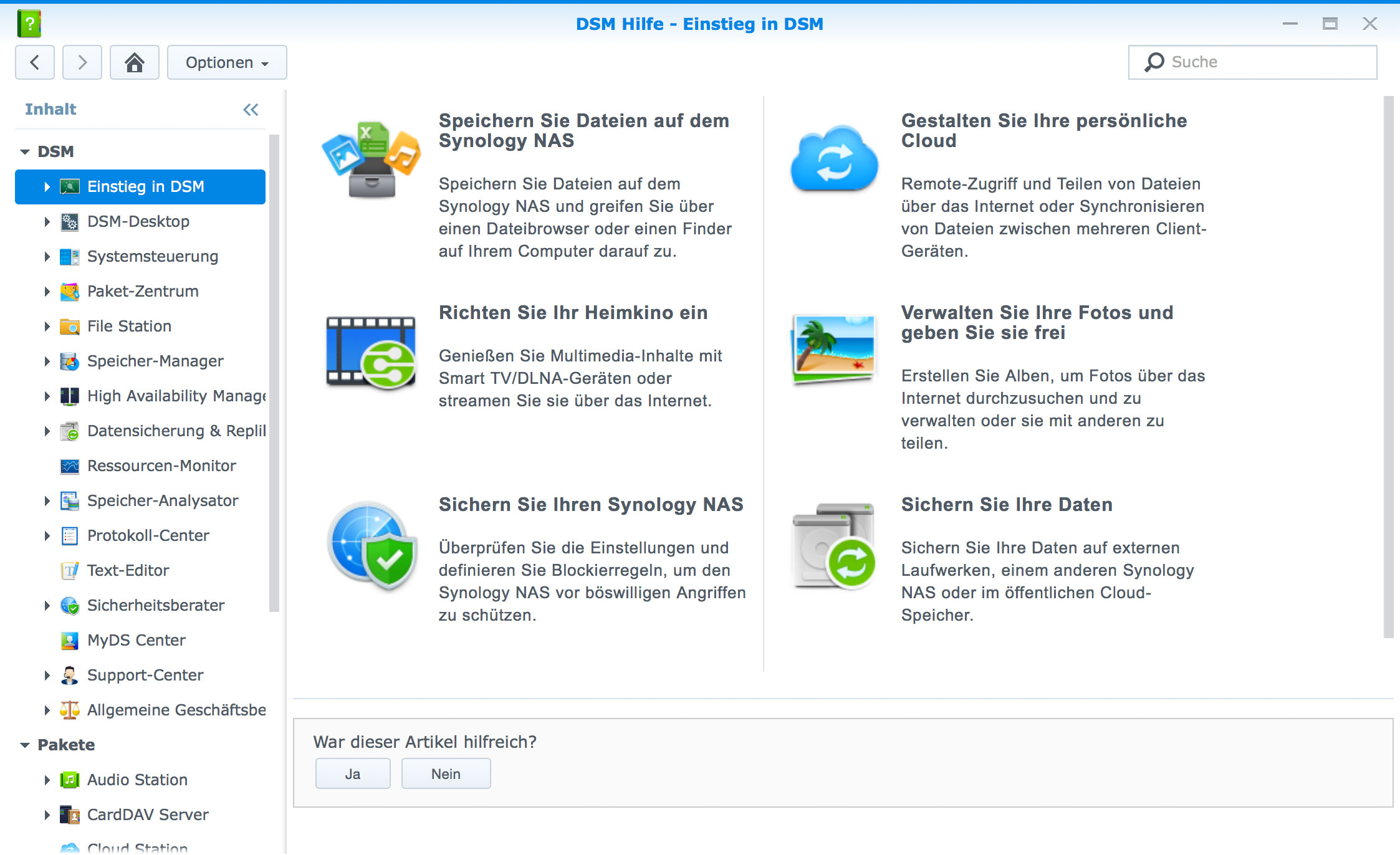
Task: Select CardDAV Server in the tree
Action: tap(140, 814)
